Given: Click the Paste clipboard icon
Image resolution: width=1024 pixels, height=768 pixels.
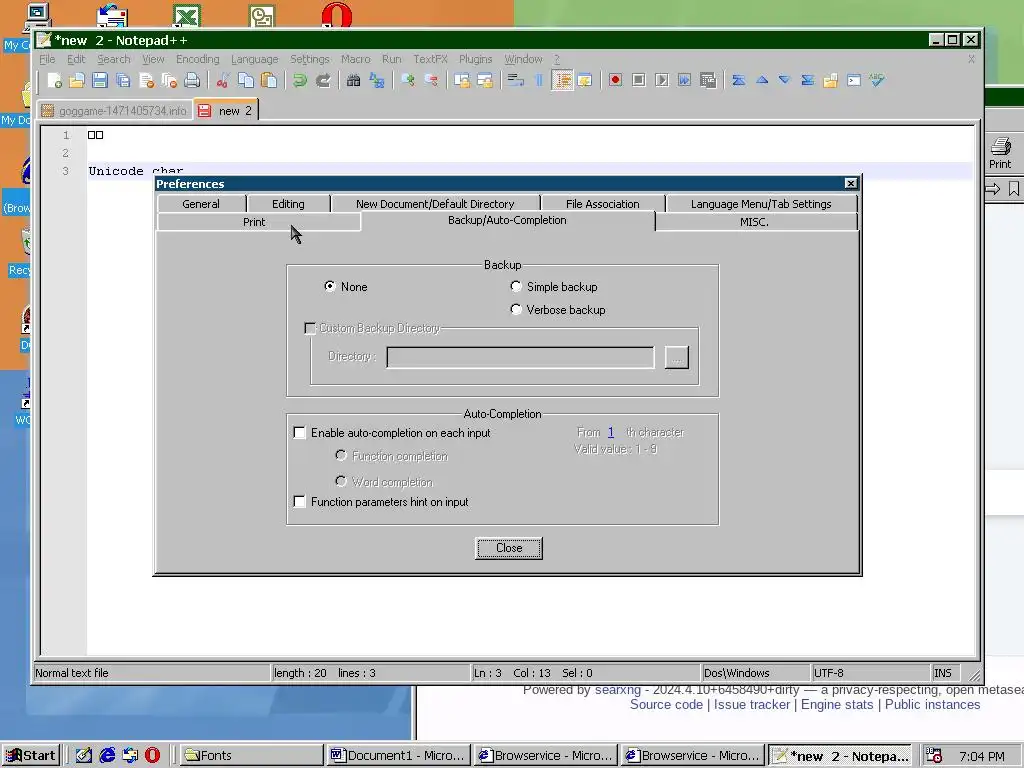Looking at the screenshot, I should (x=268, y=80).
